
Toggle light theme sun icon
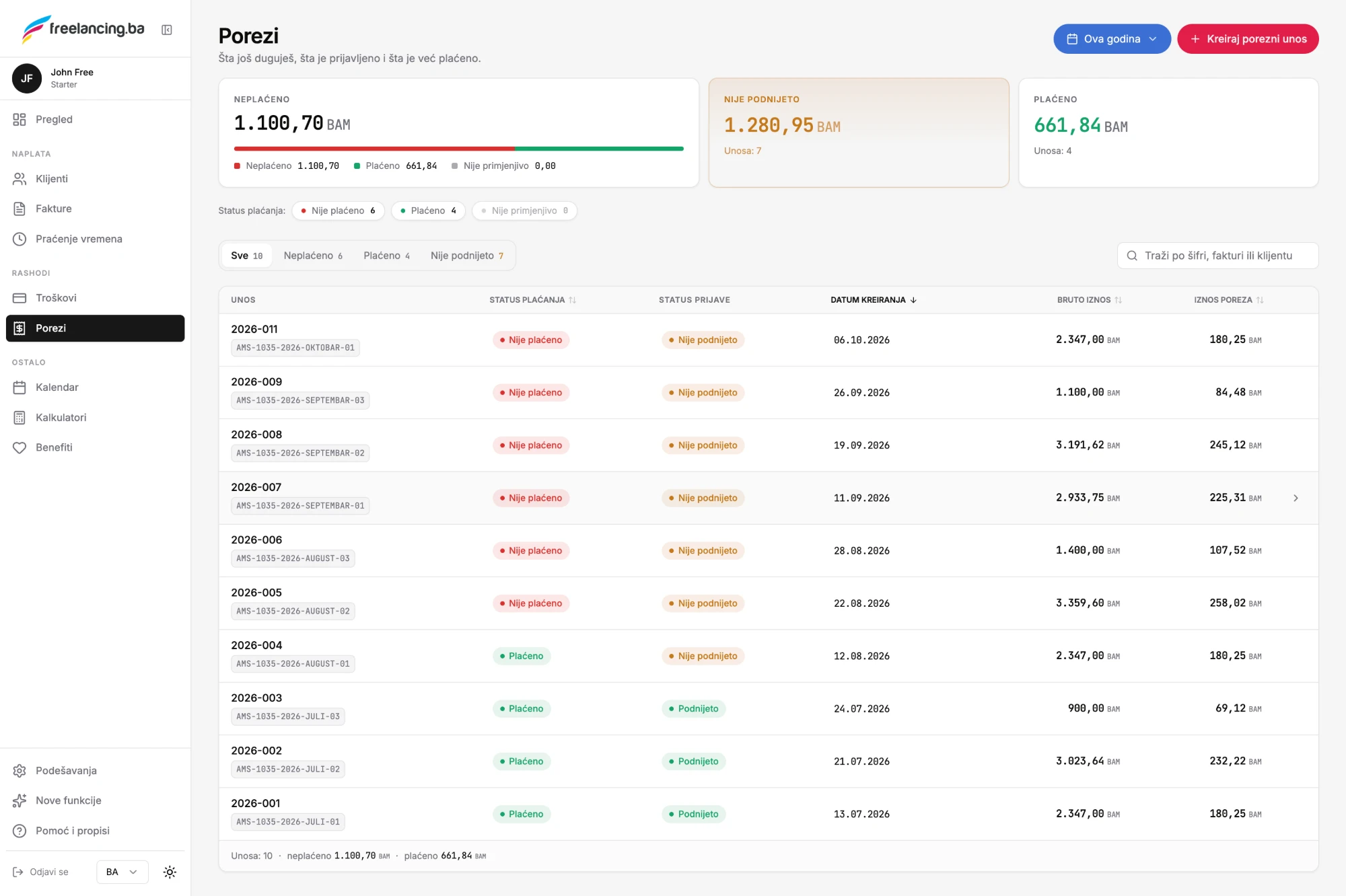170,872
